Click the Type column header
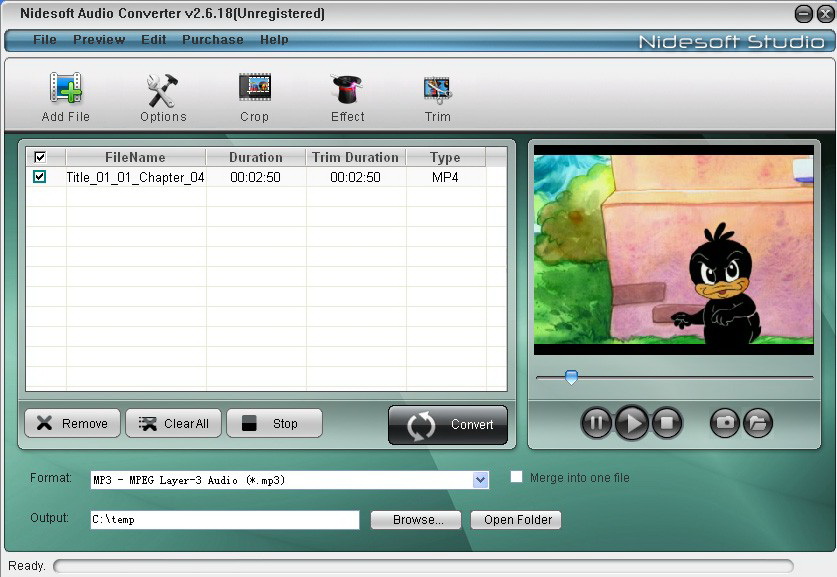Screen dimensions: 837x577 [445, 157]
